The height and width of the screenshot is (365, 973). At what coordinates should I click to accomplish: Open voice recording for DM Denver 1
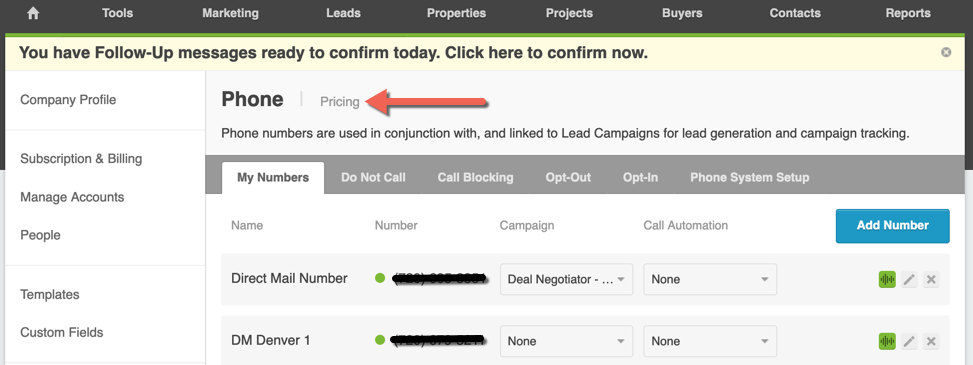[887, 341]
